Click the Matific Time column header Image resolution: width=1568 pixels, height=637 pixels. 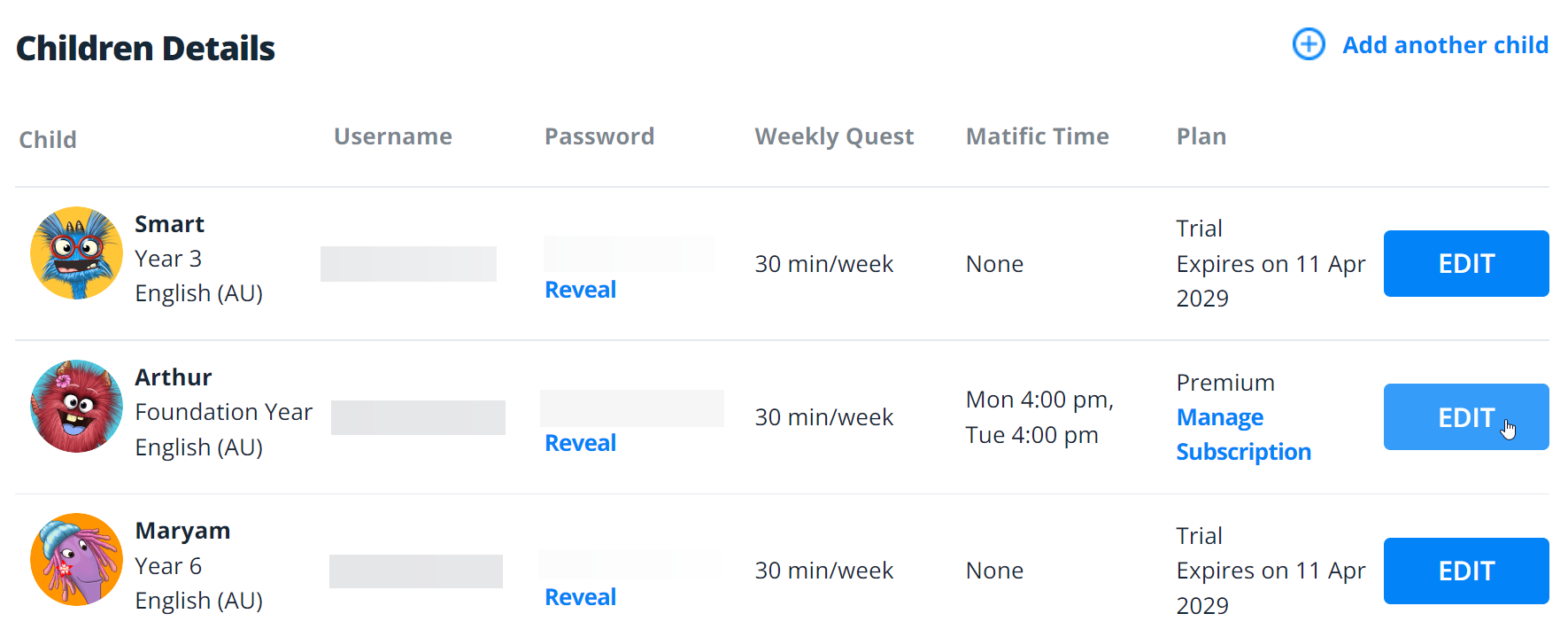pyautogui.click(x=1037, y=136)
